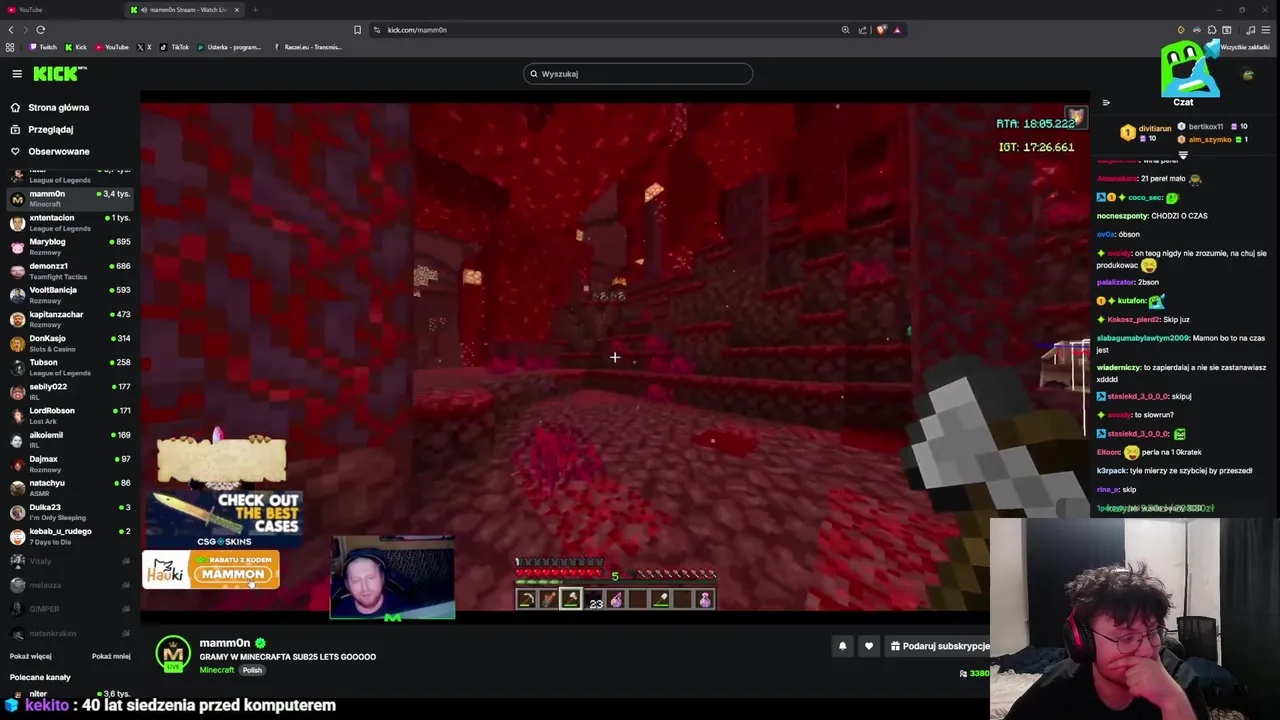Open the Kick bookmark
The height and width of the screenshot is (720, 1280).
point(76,47)
